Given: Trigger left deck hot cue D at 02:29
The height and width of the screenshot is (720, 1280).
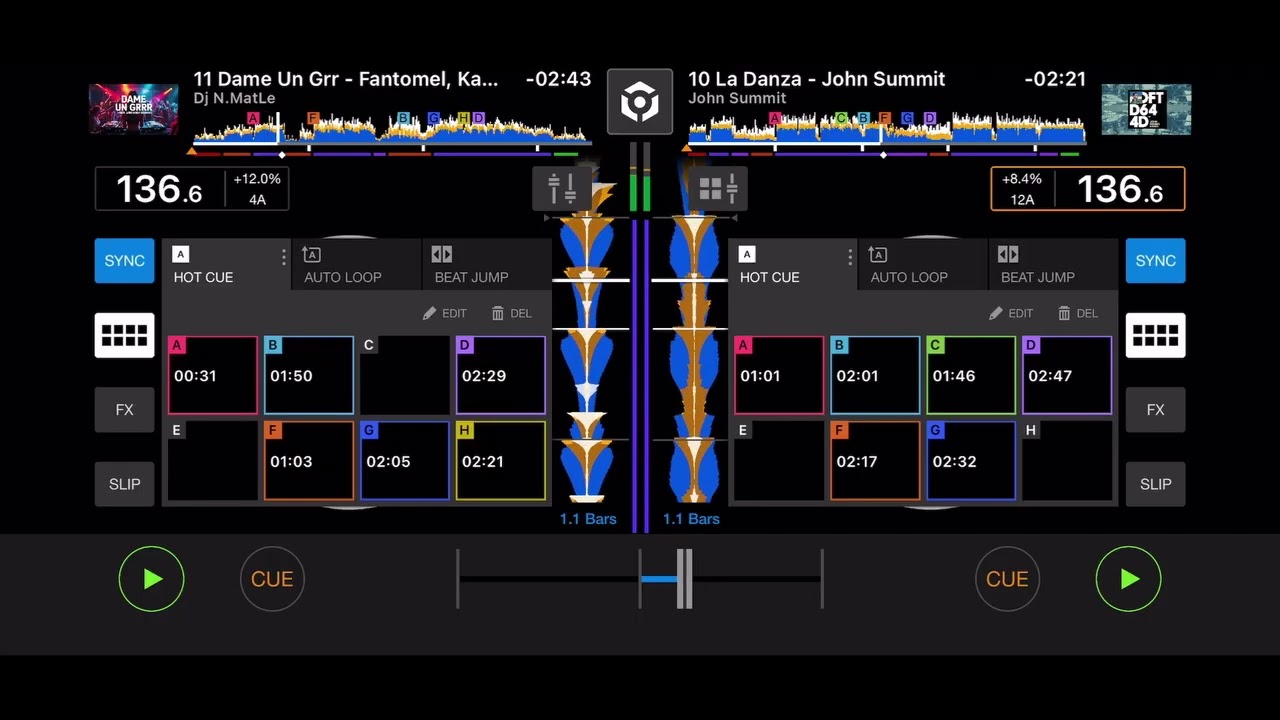Looking at the screenshot, I should (x=501, y=375).
